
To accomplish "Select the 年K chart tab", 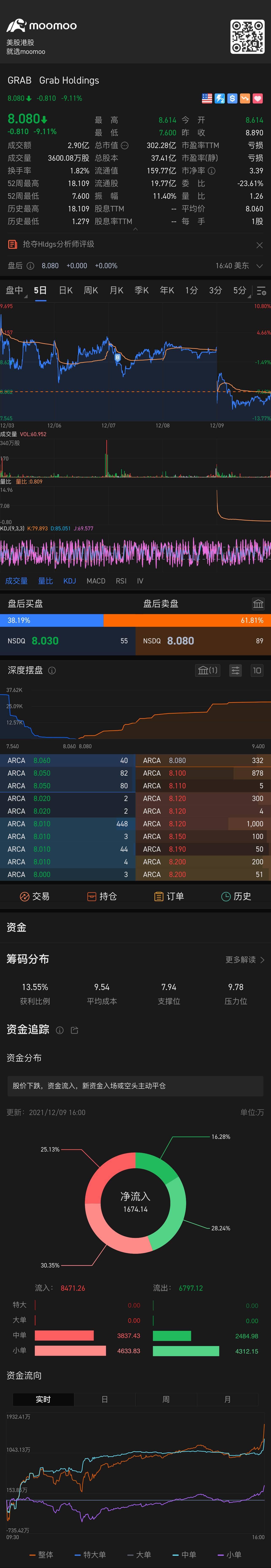I will pos(167,290).
